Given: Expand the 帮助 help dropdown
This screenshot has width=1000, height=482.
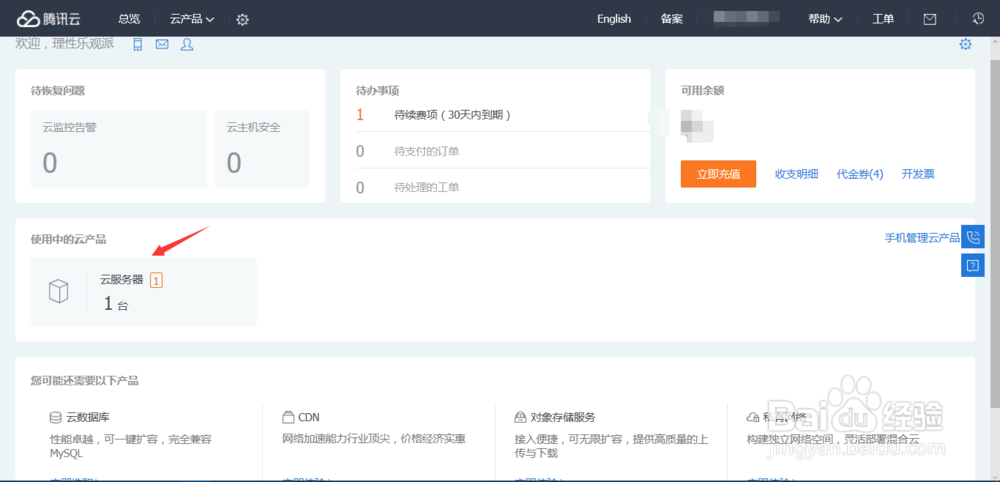Looking at the screenshot, I should (x=825, y=19).
